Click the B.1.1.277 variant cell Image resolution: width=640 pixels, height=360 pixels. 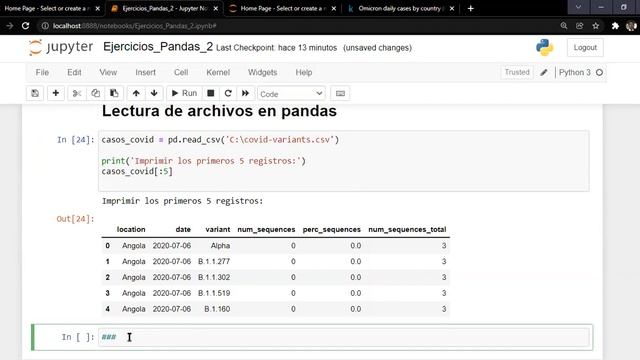click(x=214, y=261)
